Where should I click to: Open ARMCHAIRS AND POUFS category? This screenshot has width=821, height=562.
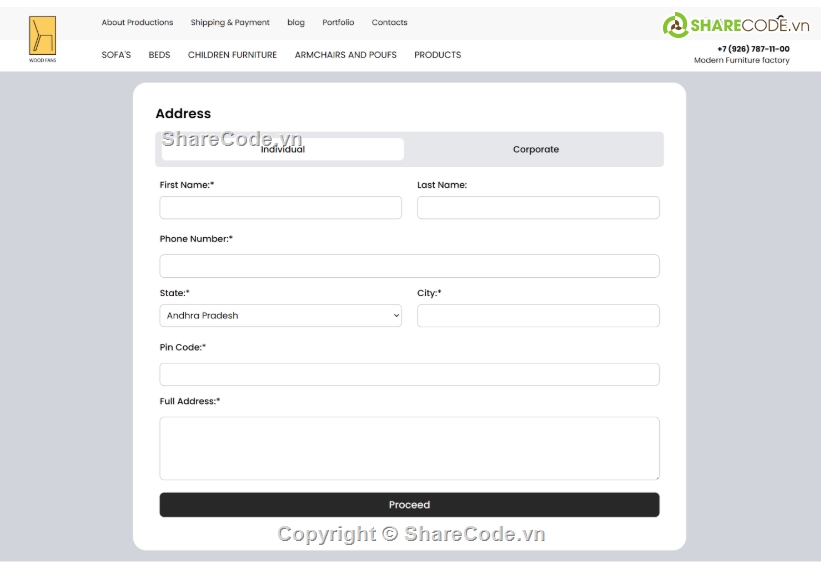pos(345,55)
